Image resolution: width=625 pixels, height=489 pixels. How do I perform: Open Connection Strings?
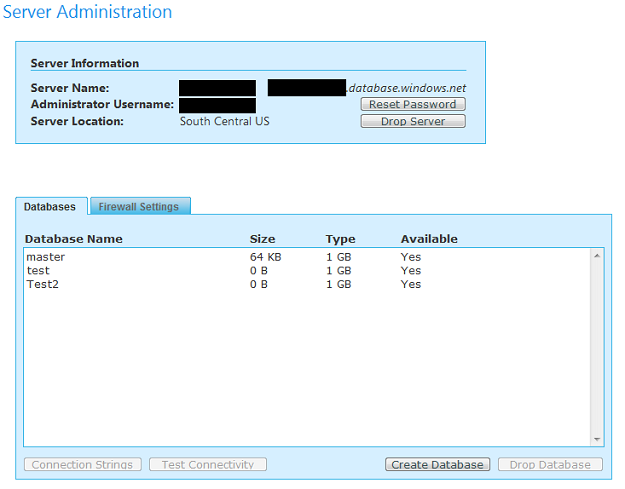click(83, 464)
